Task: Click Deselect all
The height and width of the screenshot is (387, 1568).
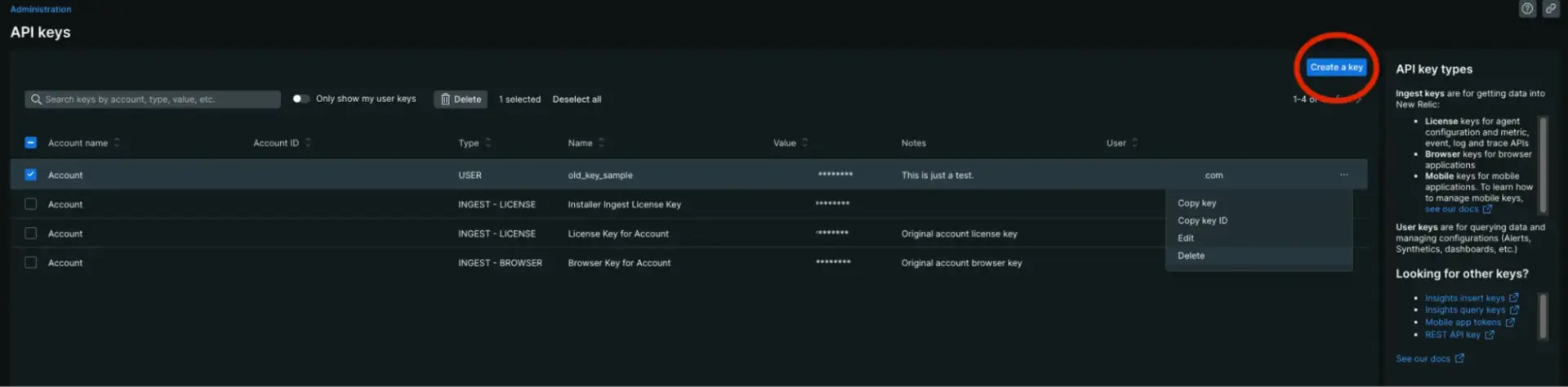Action: (577, 100)
